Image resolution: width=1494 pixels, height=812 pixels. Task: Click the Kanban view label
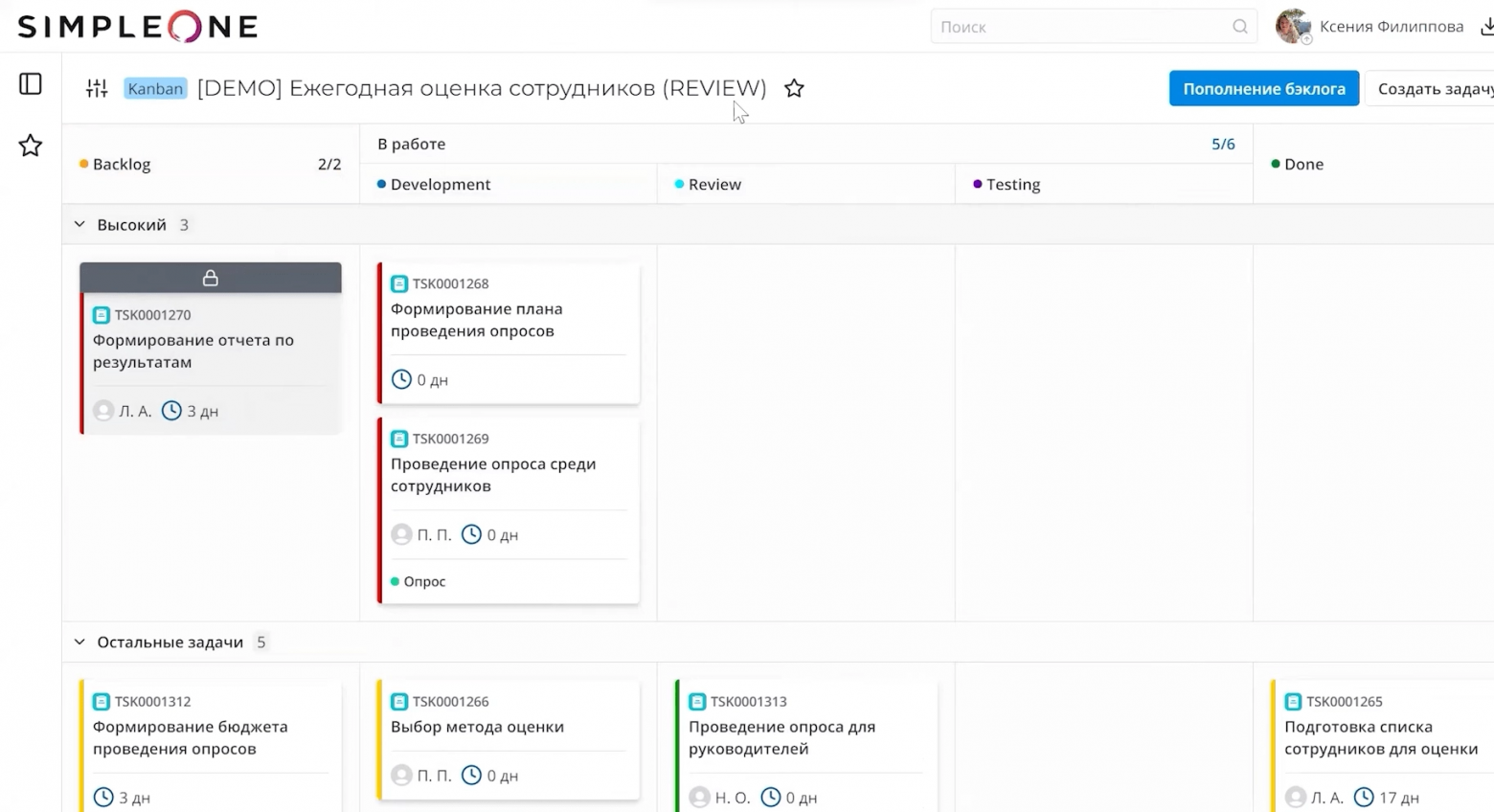coord(154,87)
